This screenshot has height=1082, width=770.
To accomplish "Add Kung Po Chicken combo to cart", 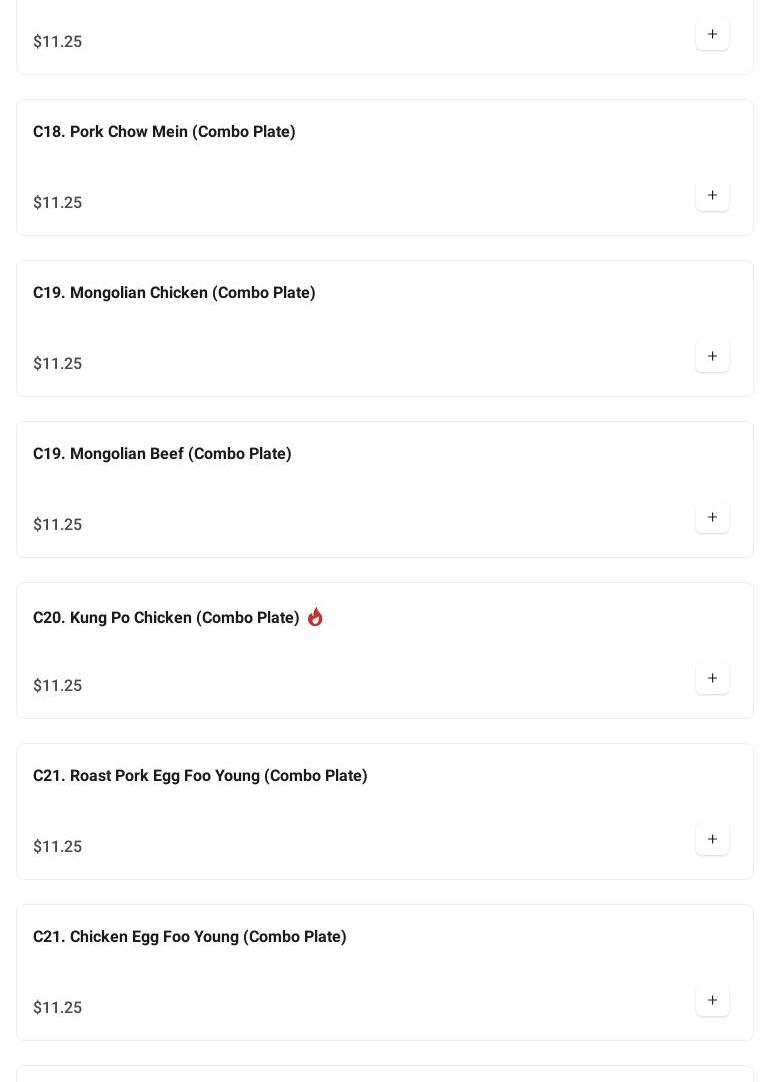I will [x=712, y=679].
